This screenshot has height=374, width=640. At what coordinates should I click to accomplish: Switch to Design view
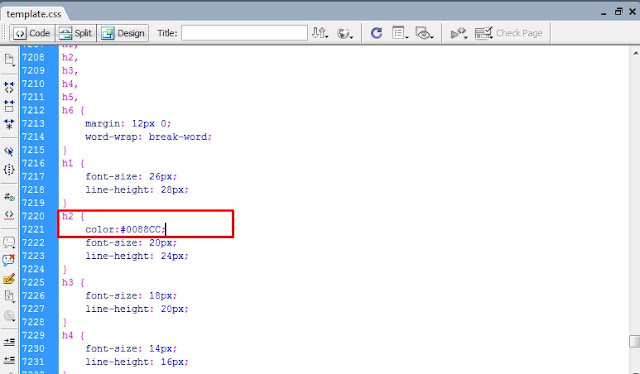[123, 33]
